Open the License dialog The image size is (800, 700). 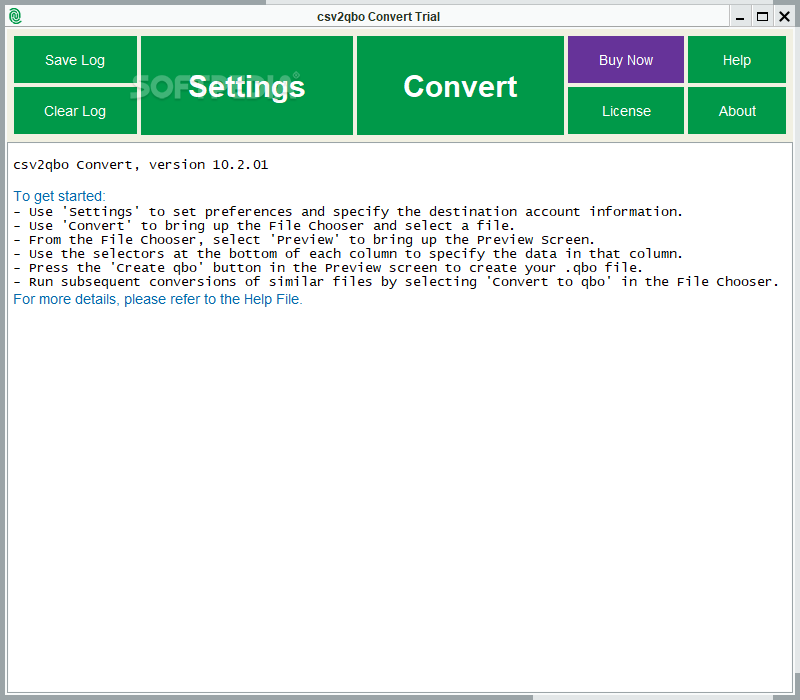coord(626,111)
